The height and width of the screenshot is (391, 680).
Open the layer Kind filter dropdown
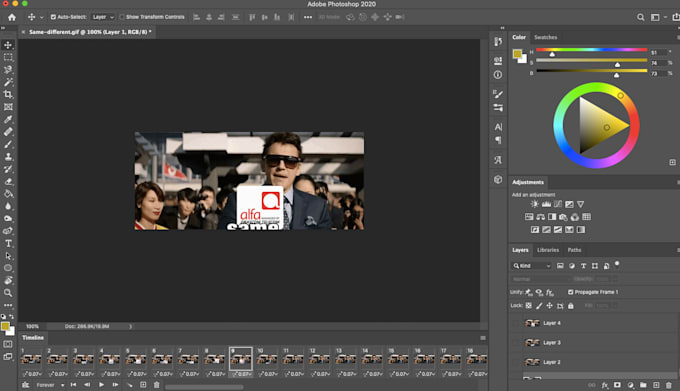(x=532, y=266)
